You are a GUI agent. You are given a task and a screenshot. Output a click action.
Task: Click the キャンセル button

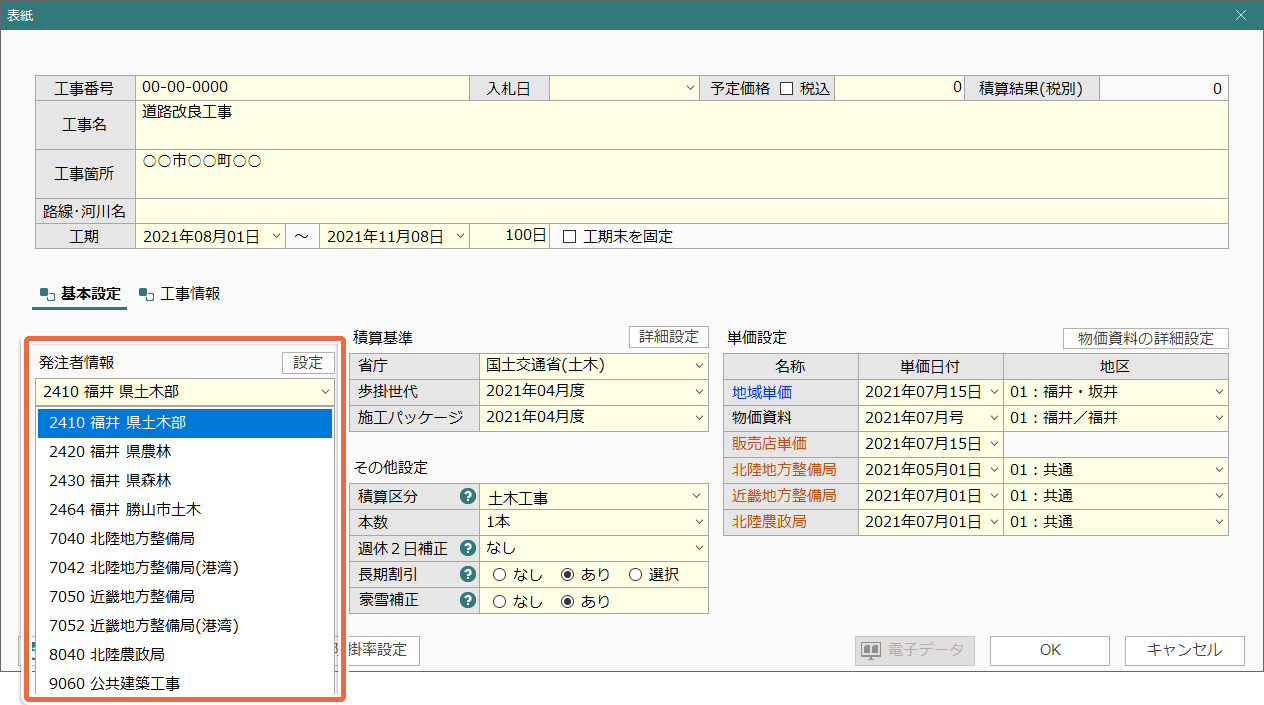[x=1185, y=650]
